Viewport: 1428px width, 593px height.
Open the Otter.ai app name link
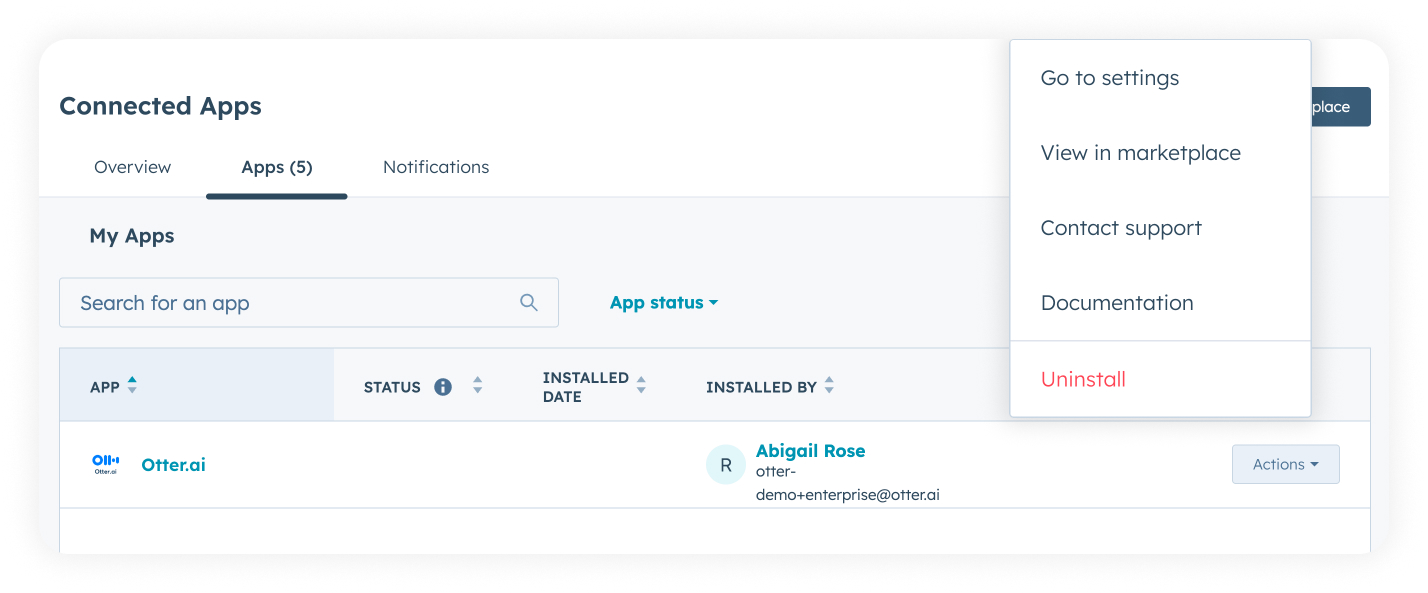pyautogui.click(x=174, y=465)
